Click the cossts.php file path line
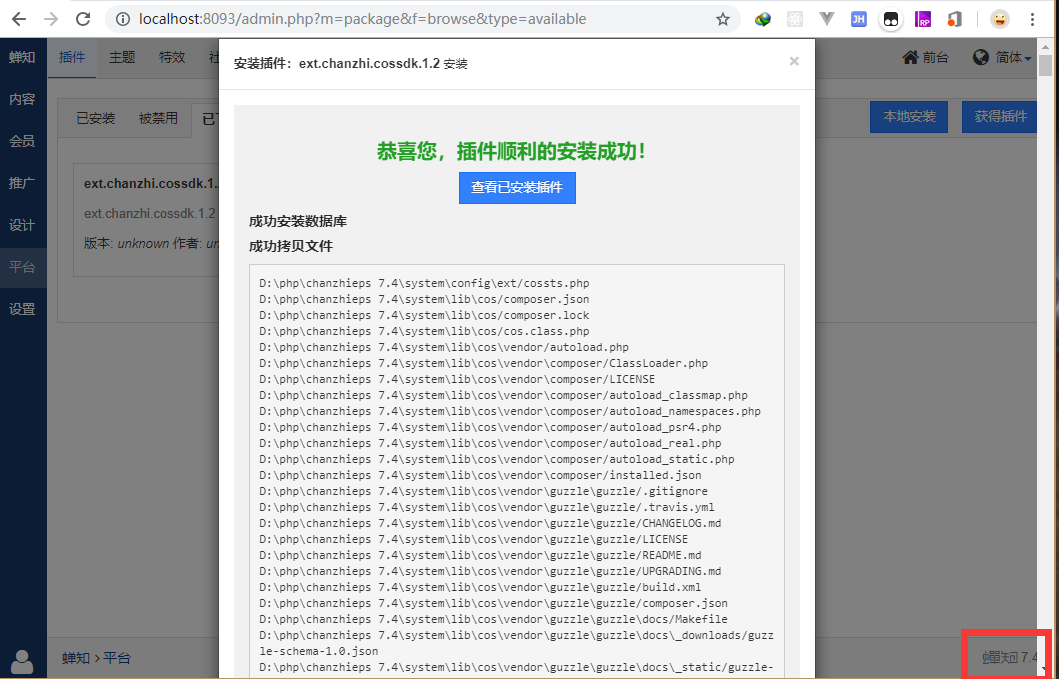Image resolution: width=1059 pixels, height=679 pixels. pyautogui.click(x=424, y=283)
